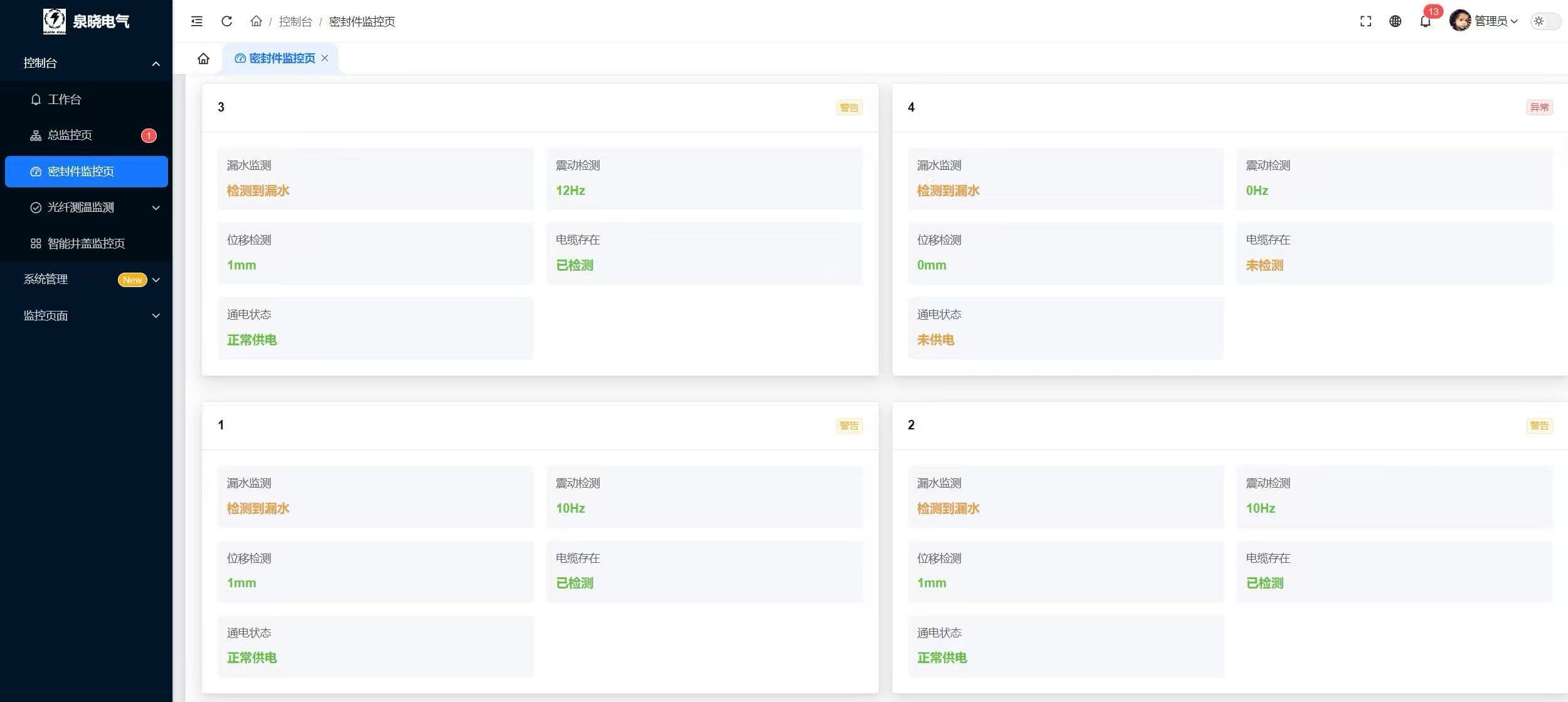Collapse the 控制台 menu group

tap(86, 63)
